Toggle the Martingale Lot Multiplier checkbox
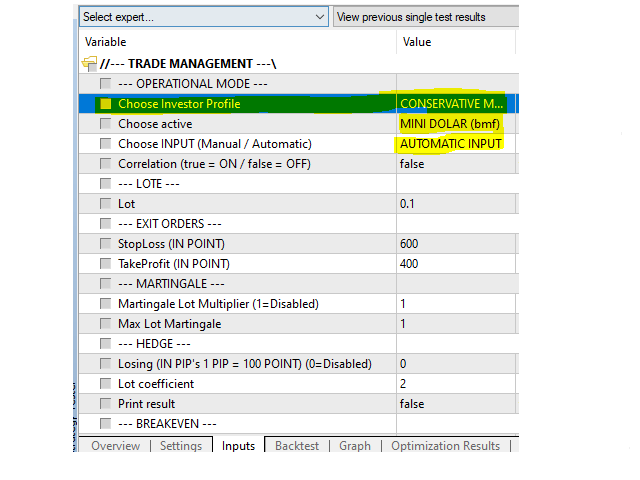Image resolution: width=640 pixels, height=480 pixels. [106, 304]
